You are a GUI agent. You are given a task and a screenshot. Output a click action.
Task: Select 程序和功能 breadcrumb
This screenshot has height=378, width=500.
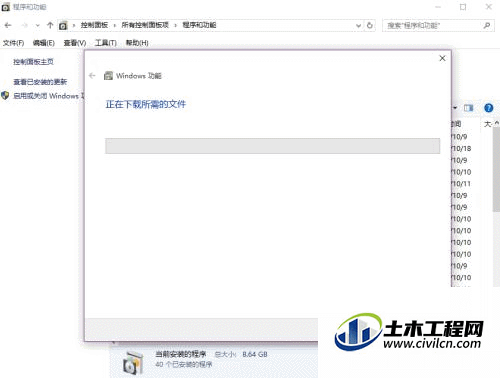click(x=199, y=25)
